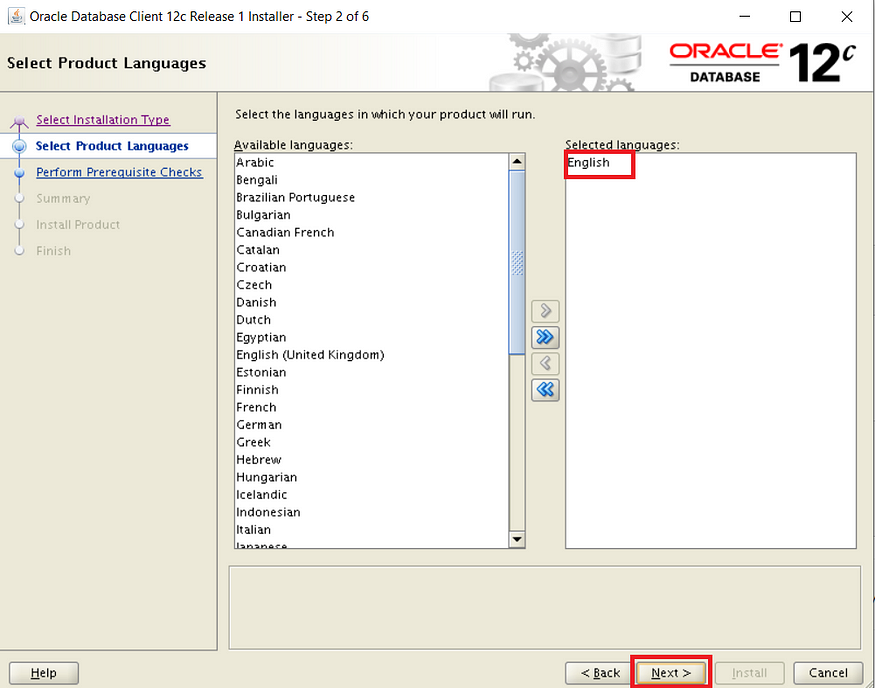Select Bengali in Available languages
The height and width of the screenshot is (688, 875).
tap(372, 180)
